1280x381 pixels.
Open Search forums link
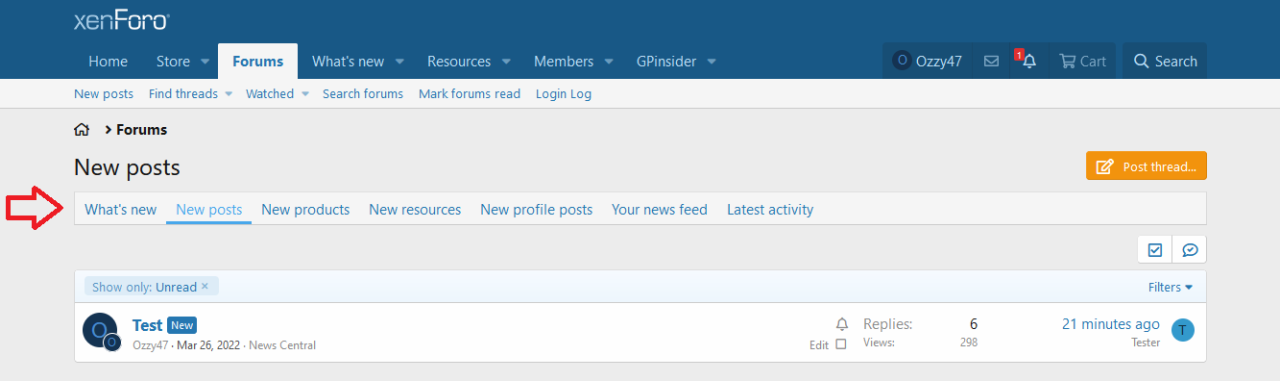tap(363, 94)
